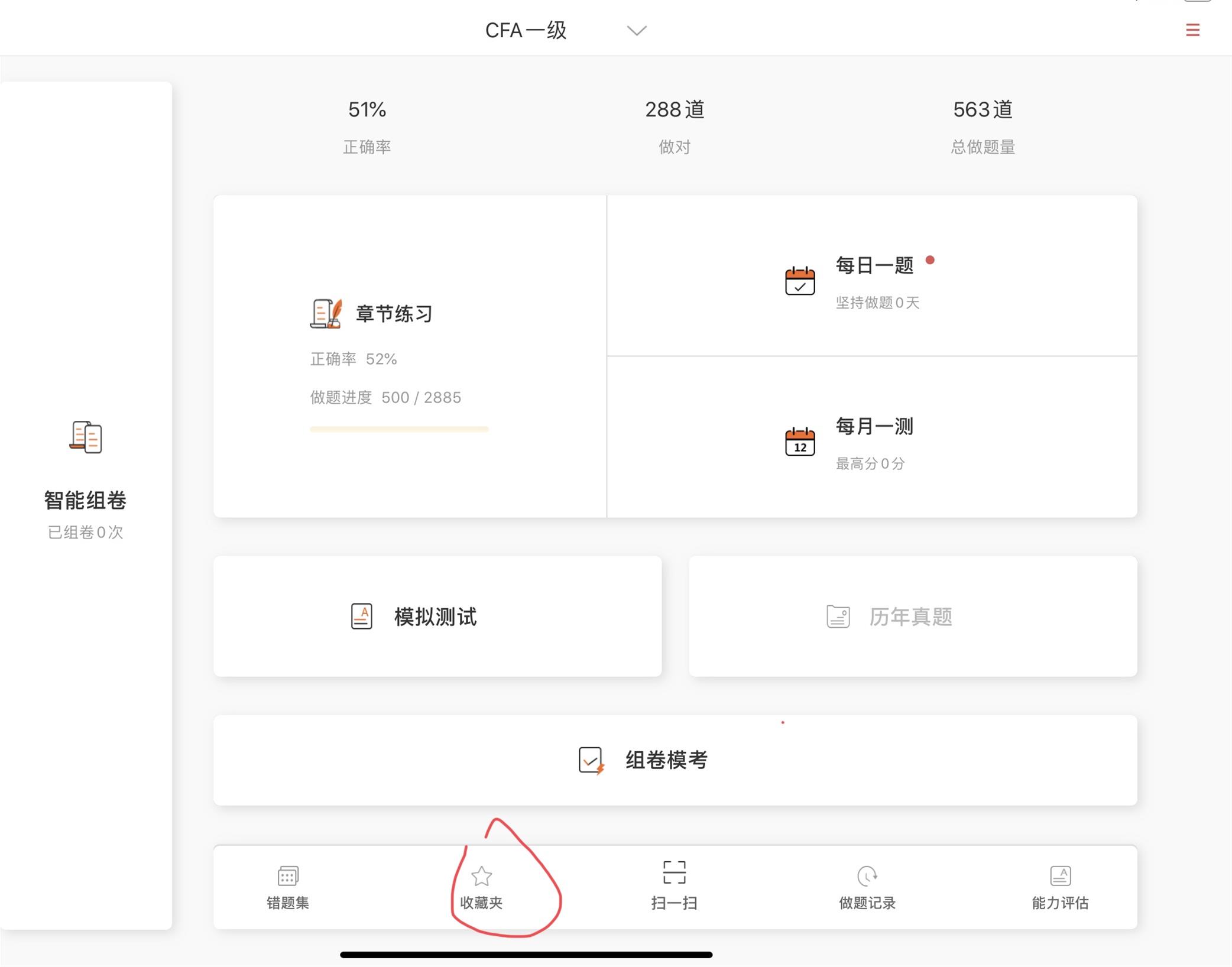Viewport: 1232px width, 967px height.
Task: Open the 模拟测试 paper icon
Action: point(362,616)
